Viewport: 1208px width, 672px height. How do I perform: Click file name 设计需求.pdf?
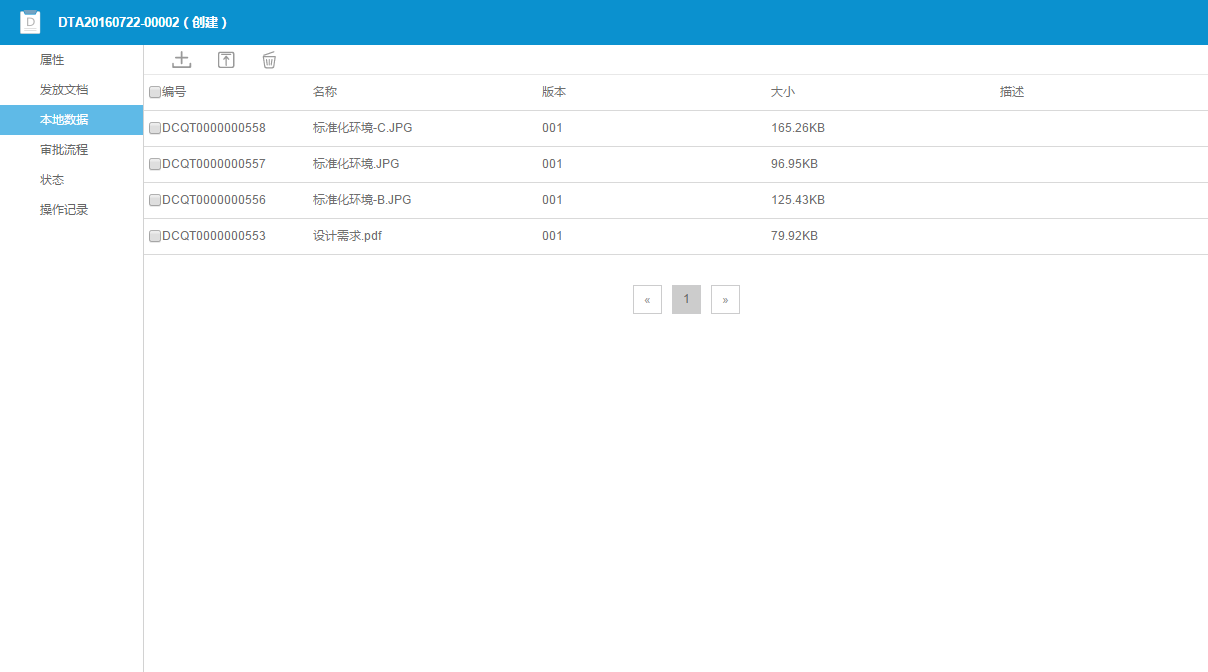(x=347, y=236)
